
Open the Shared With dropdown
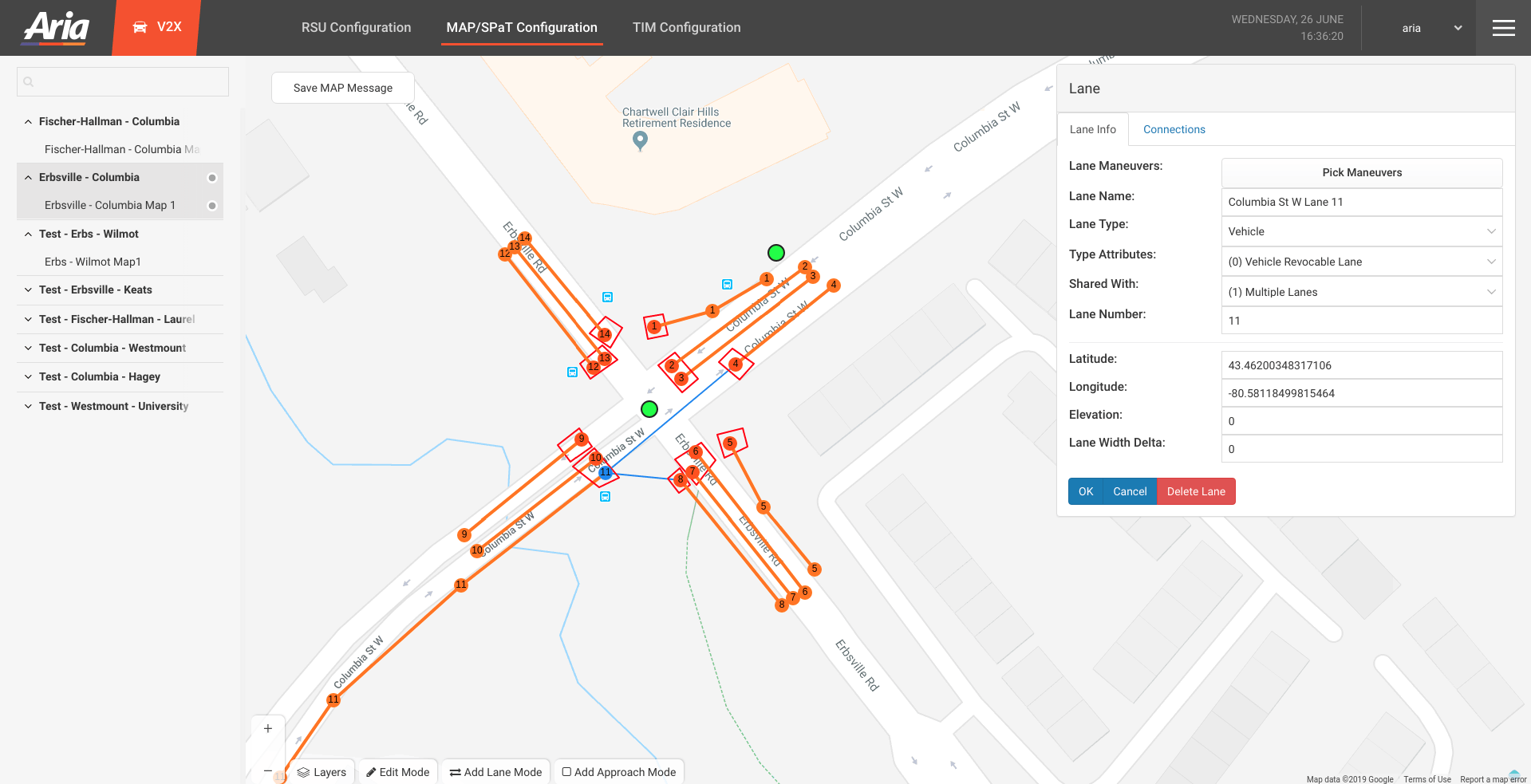[x=1362, y=292]
